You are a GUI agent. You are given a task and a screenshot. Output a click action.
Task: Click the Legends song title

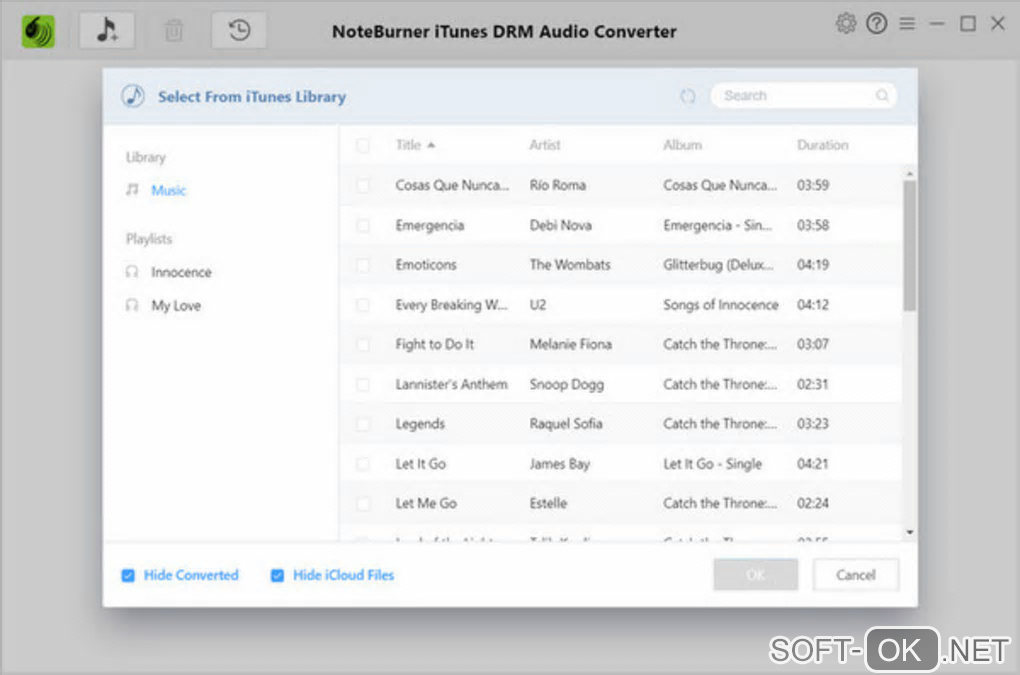tap(420, 424)
